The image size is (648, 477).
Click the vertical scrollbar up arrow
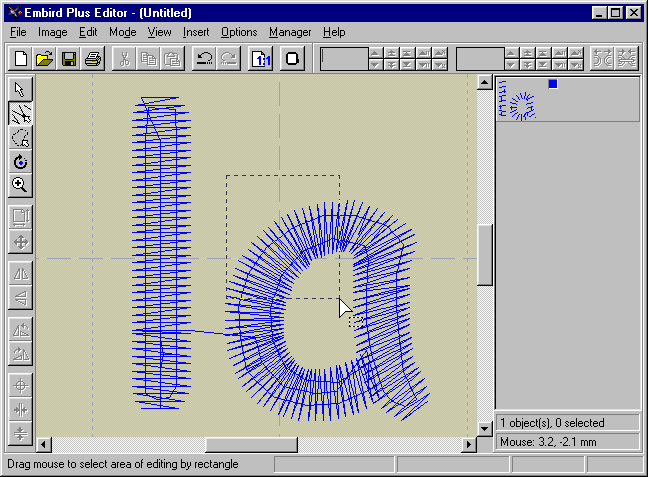click(x=485, y=82)
